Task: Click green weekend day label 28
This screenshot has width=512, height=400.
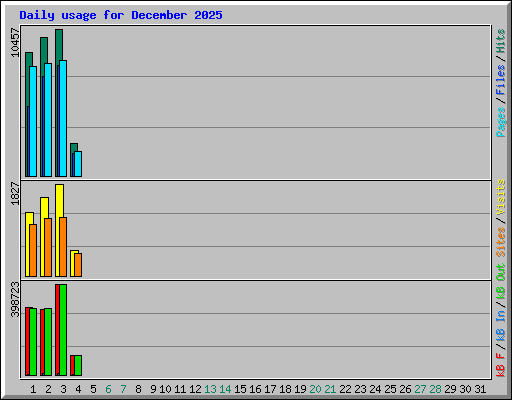Action: click(x=435, y=389)
